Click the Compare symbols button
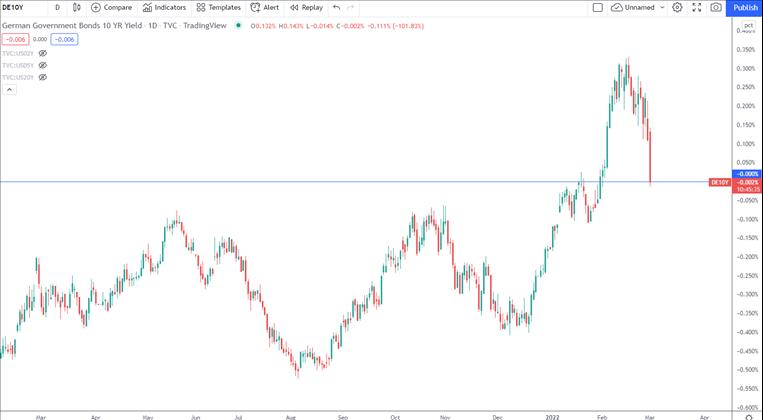 (x=111, y=7)
